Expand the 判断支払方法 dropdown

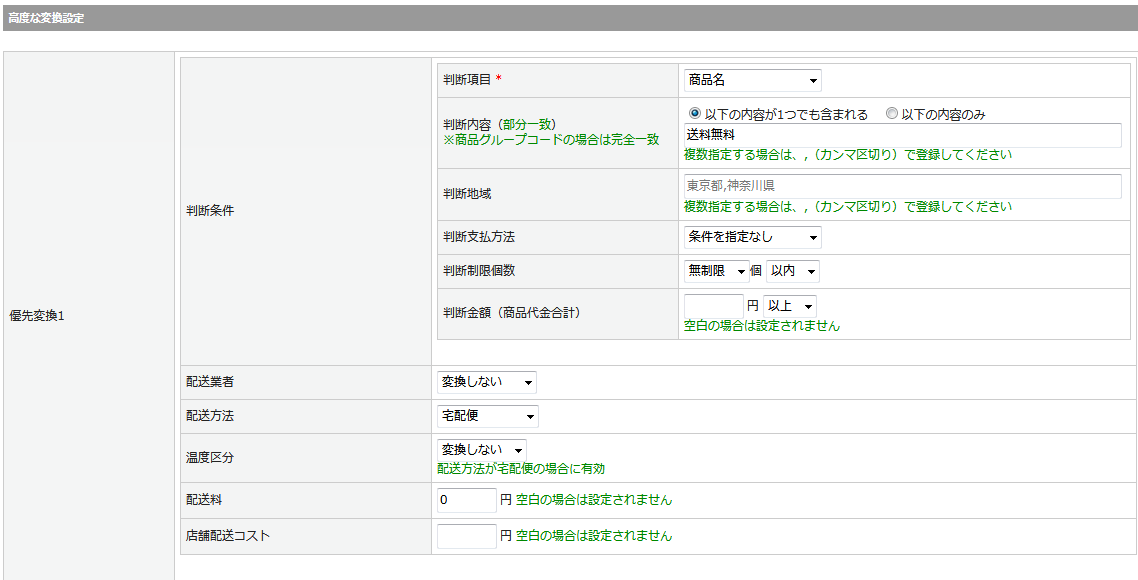point(752,237)
